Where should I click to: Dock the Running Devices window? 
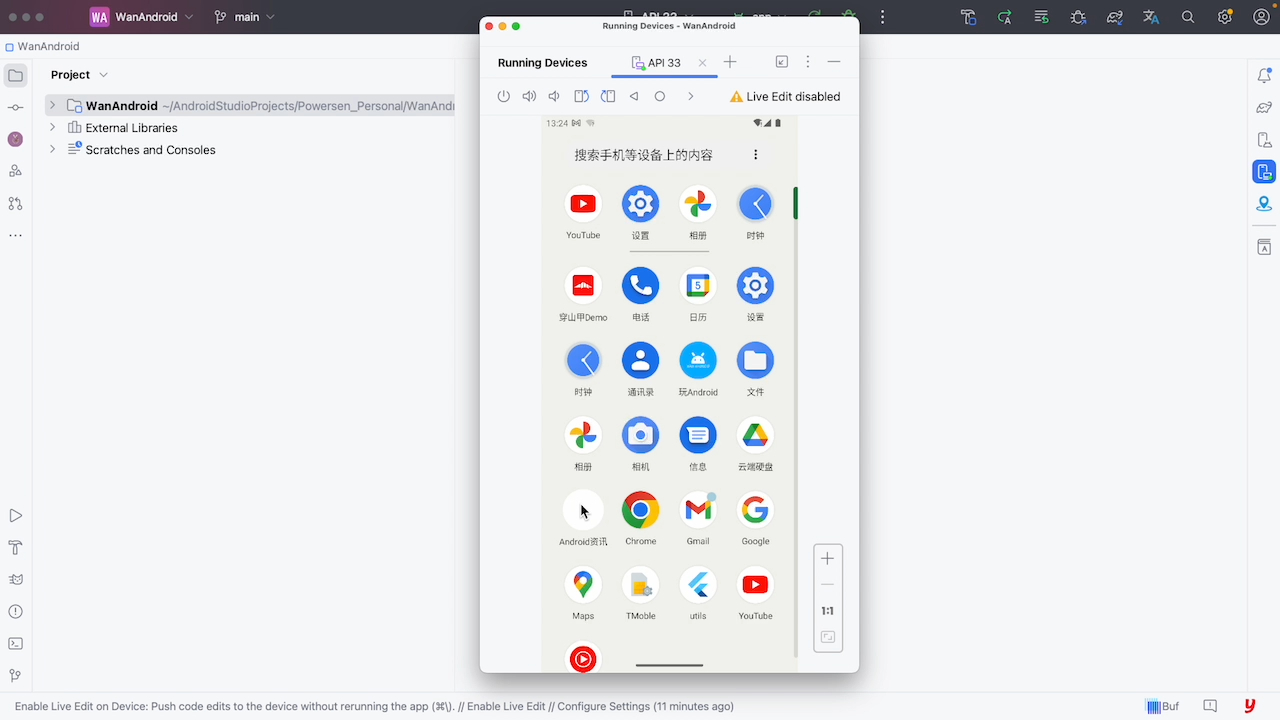click(782, 62)
